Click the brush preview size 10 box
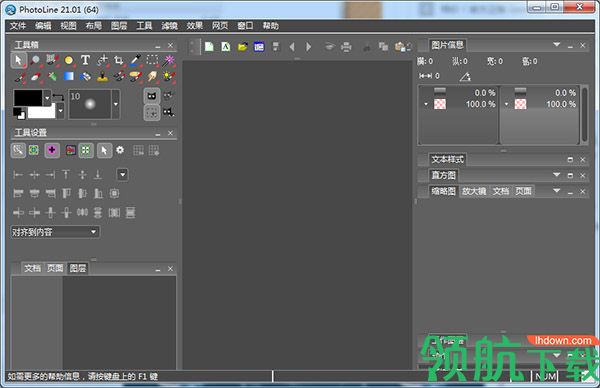 tap(90, 104)
